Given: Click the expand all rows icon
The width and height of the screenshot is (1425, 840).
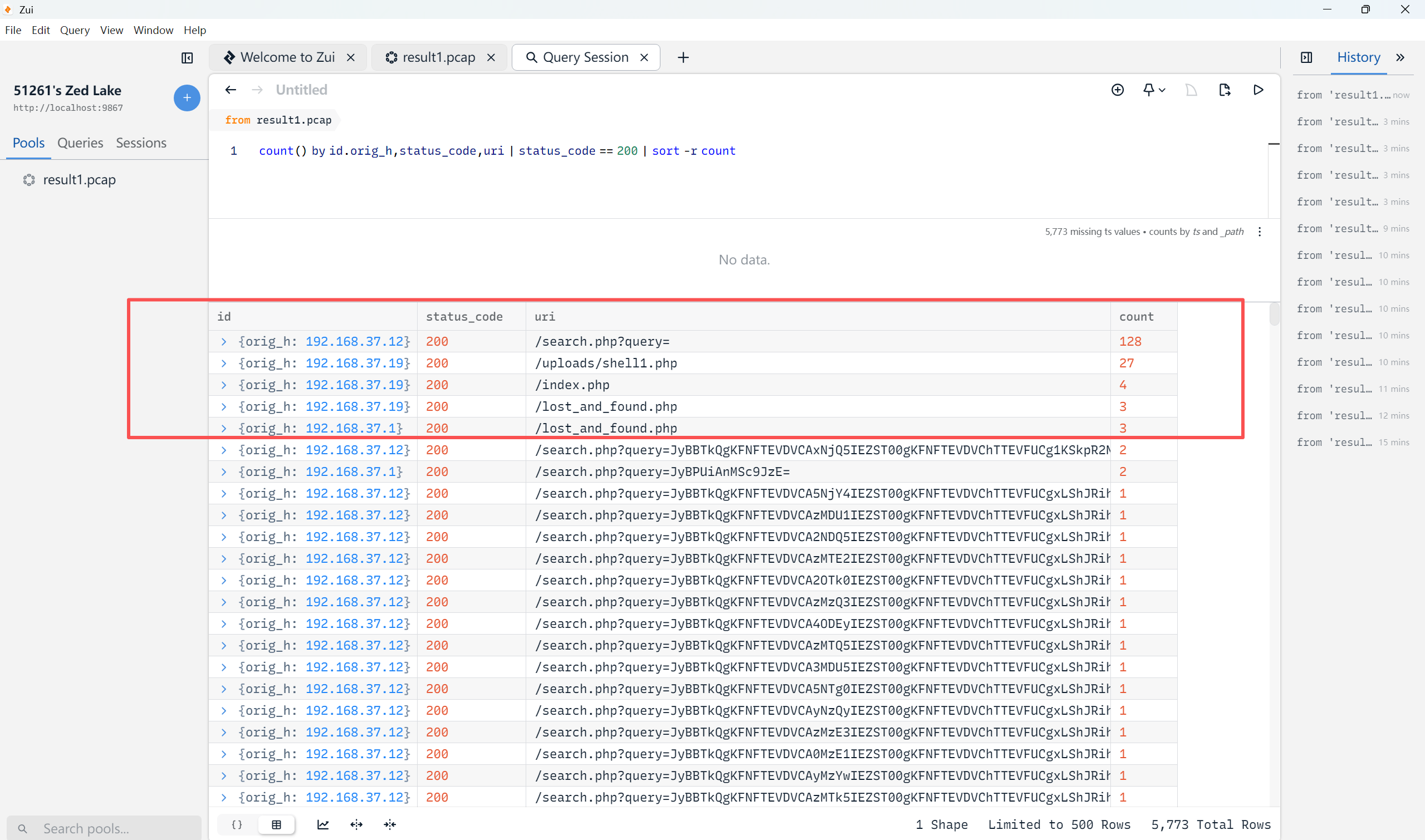Looking at the screenshot, I should coord(356,825).
